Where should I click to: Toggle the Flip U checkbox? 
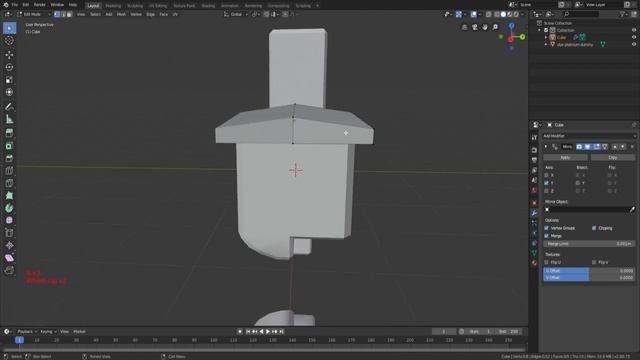coord(546,262)
